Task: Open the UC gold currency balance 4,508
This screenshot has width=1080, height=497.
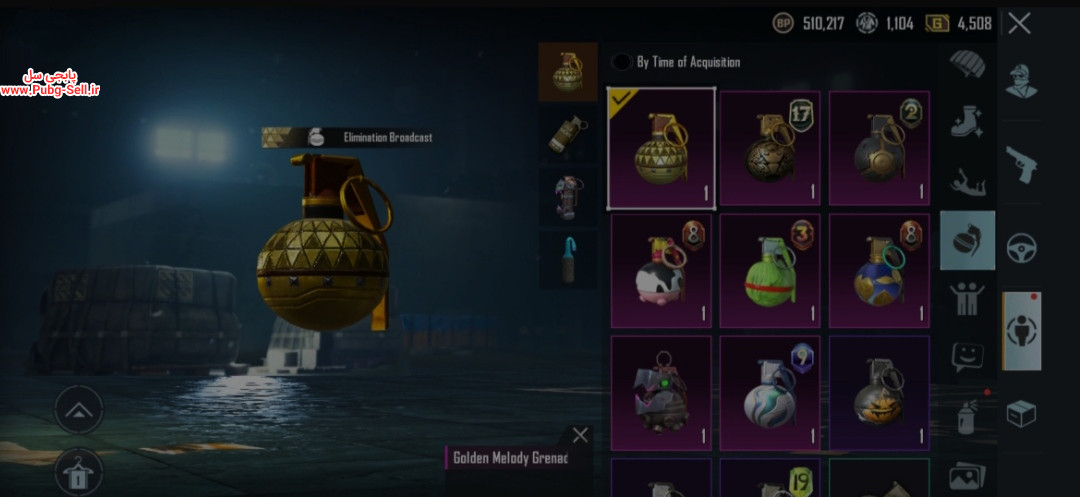Action: [x=959, y=24]
